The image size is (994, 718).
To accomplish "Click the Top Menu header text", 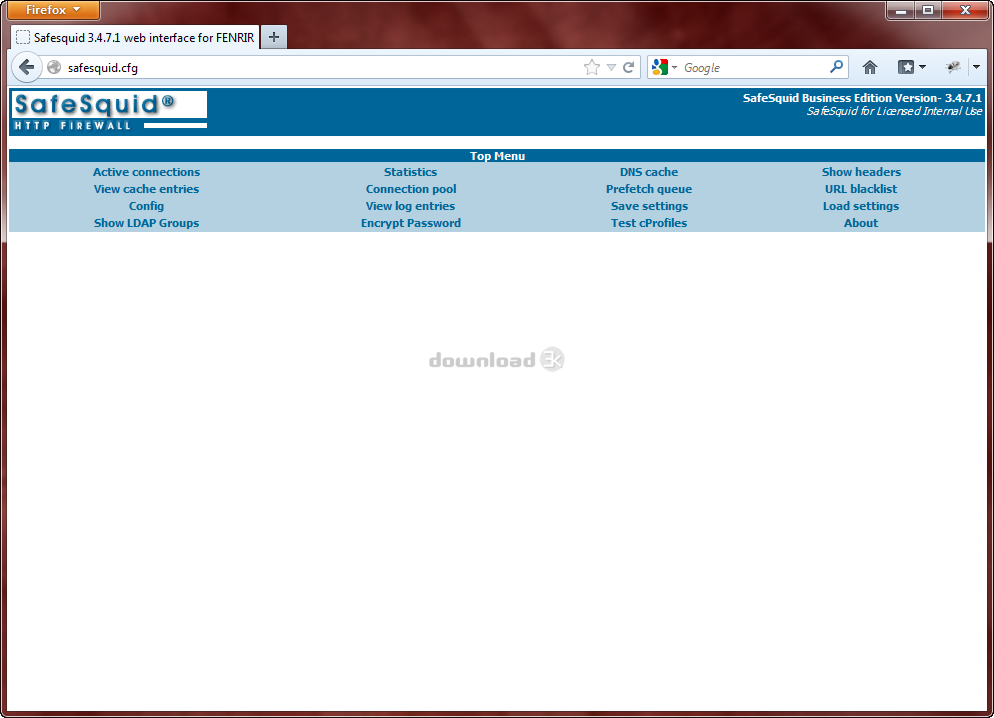I will 498,156.
